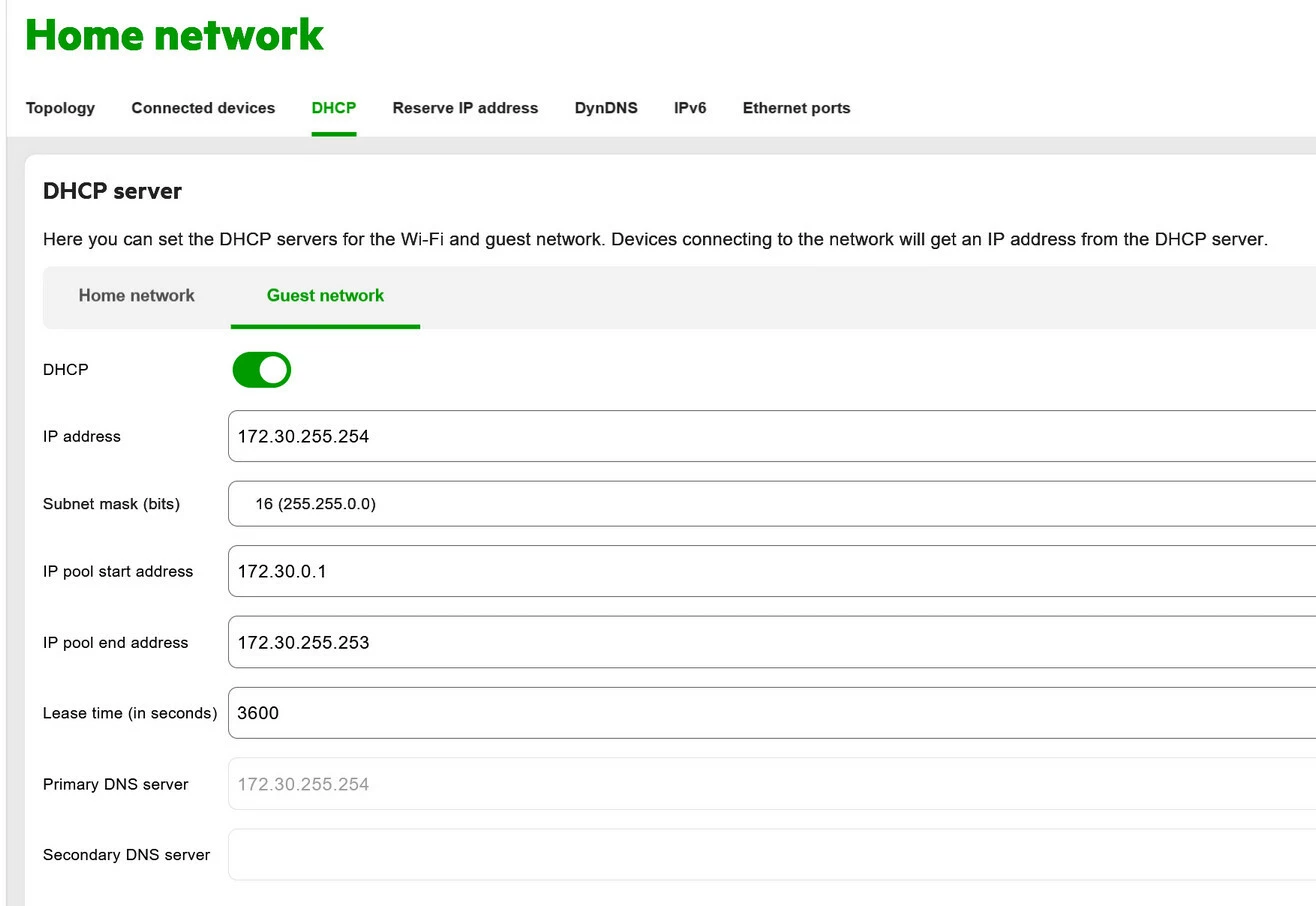
Task: Switch to the Ethernet ports tab
Action: click(x=796, y=108)
